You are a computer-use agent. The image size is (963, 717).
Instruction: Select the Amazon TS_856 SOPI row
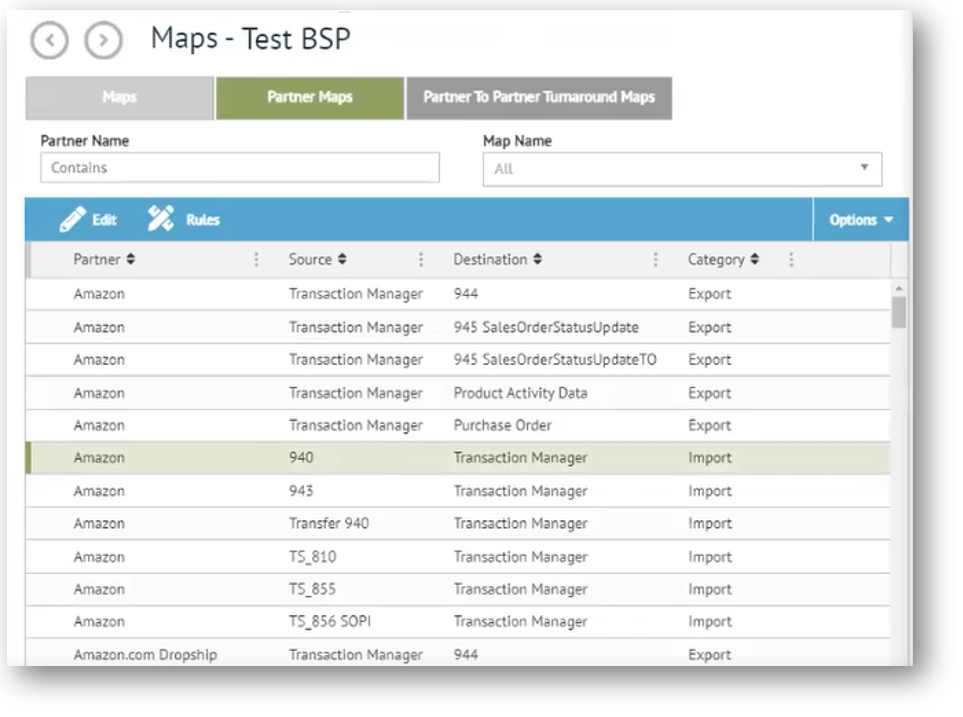(458, 622)
